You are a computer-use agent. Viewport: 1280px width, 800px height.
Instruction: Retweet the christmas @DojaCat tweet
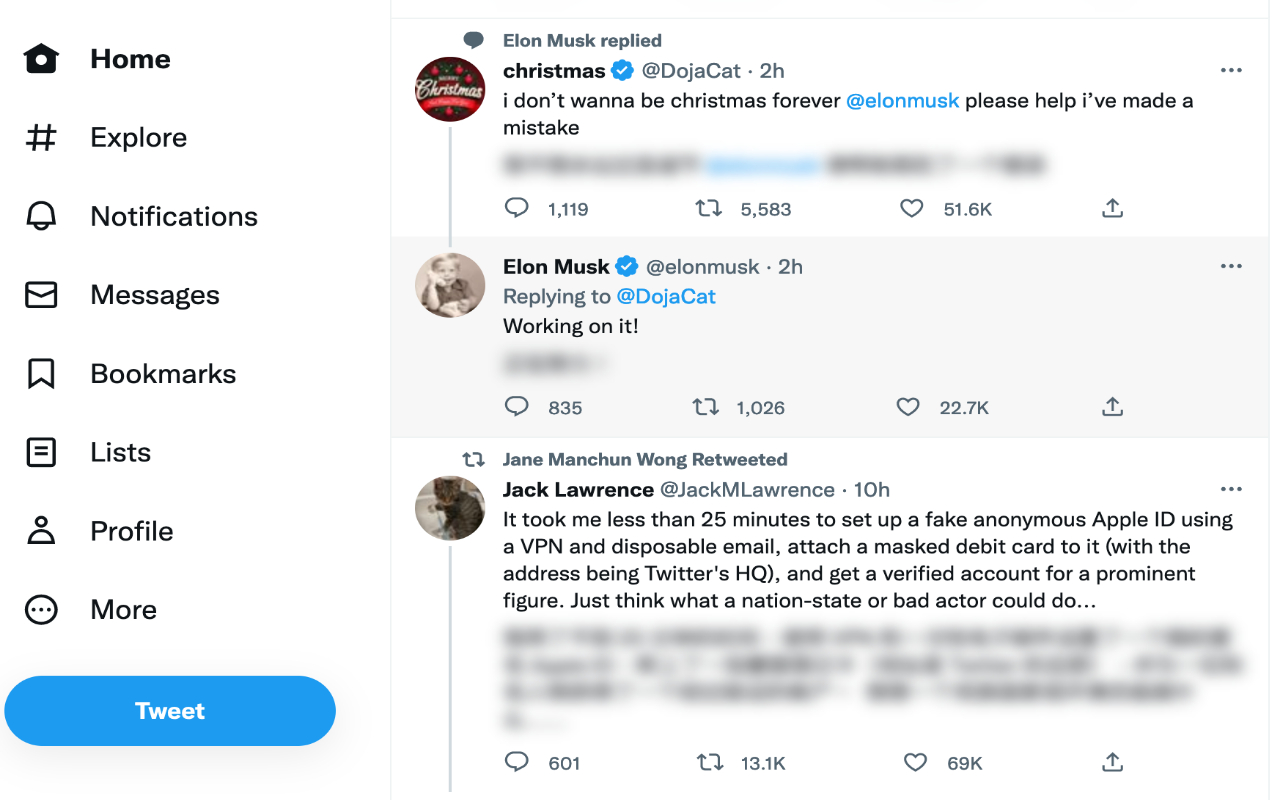pyautogui.click(x=709, y=208)
